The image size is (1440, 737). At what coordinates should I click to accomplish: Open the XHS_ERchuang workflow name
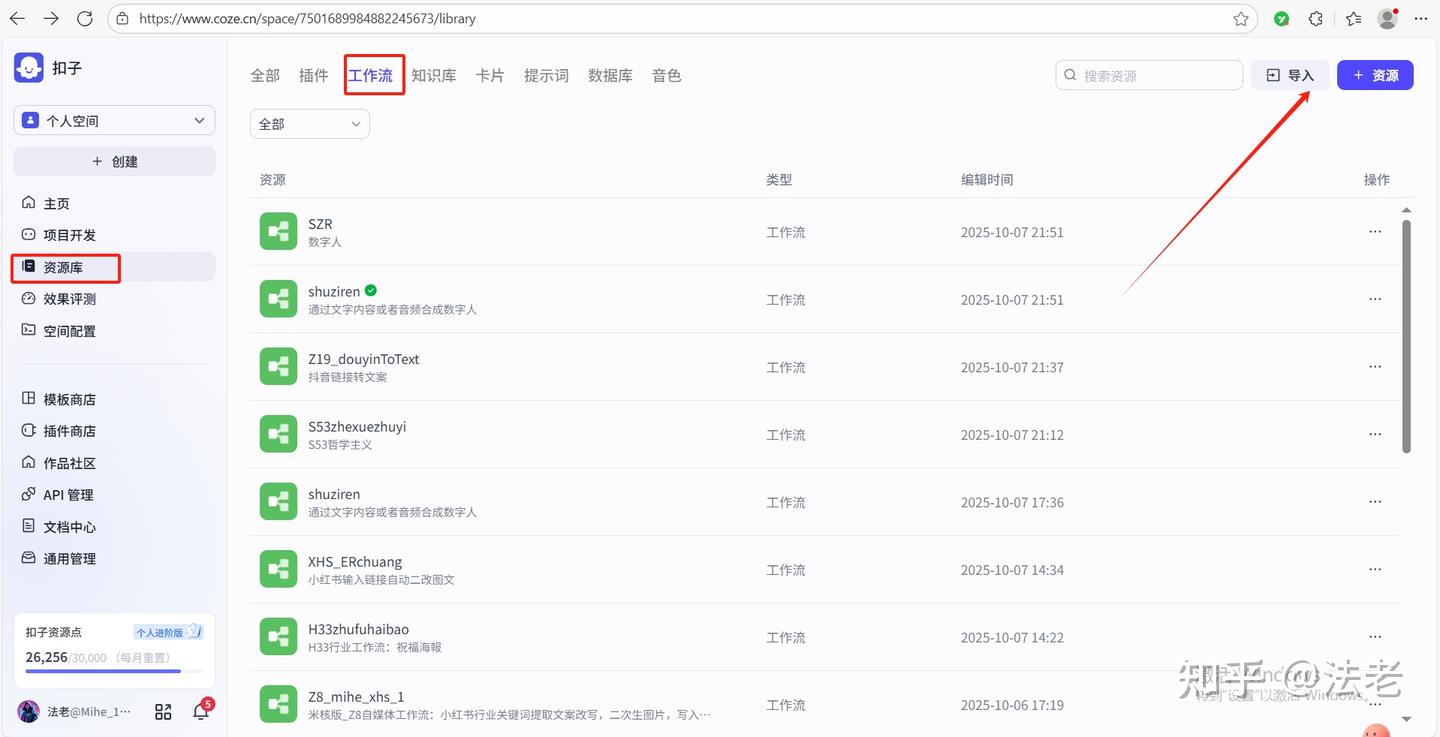click(x=355, y=562)
